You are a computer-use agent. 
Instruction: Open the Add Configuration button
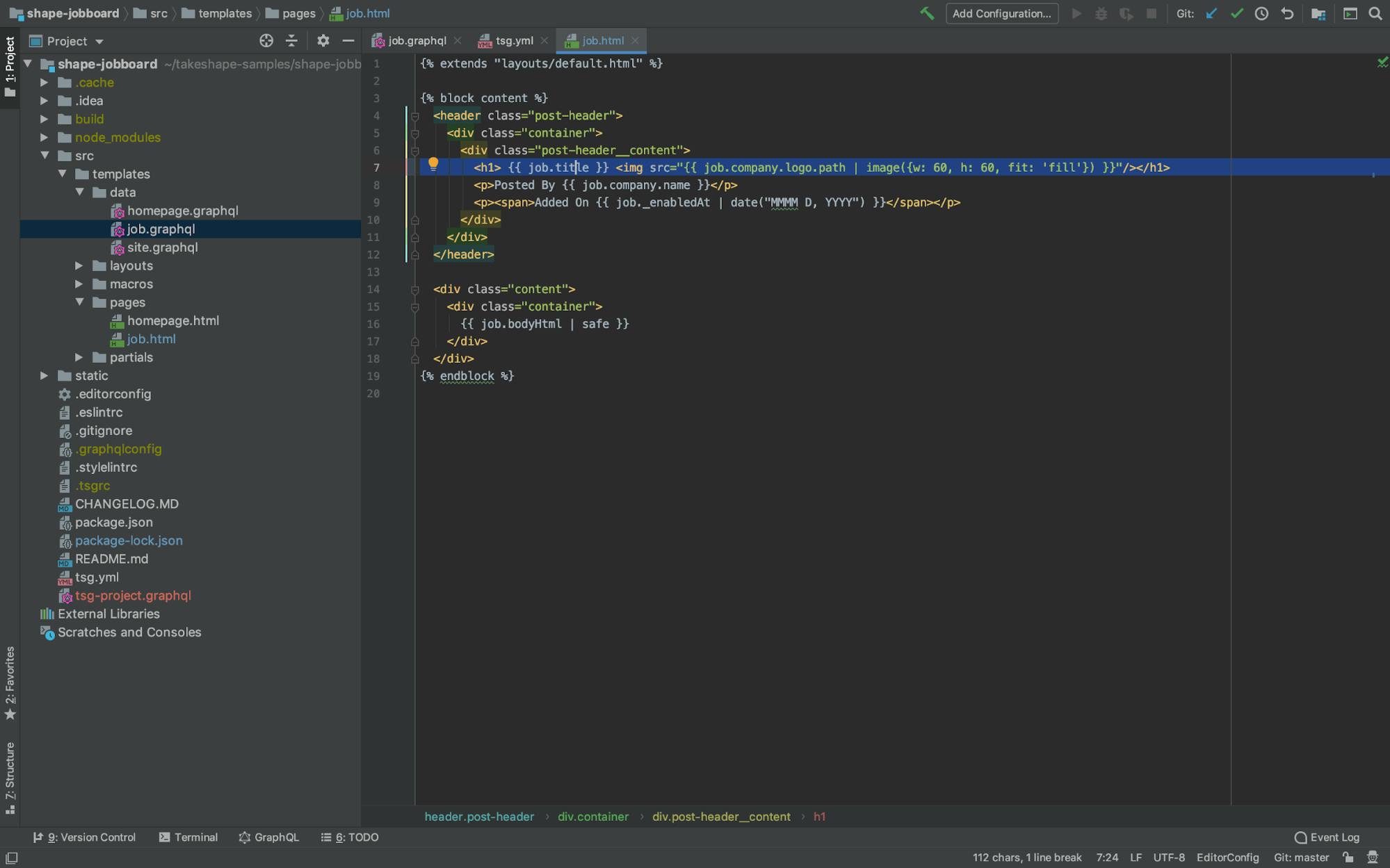point(1001,13)
